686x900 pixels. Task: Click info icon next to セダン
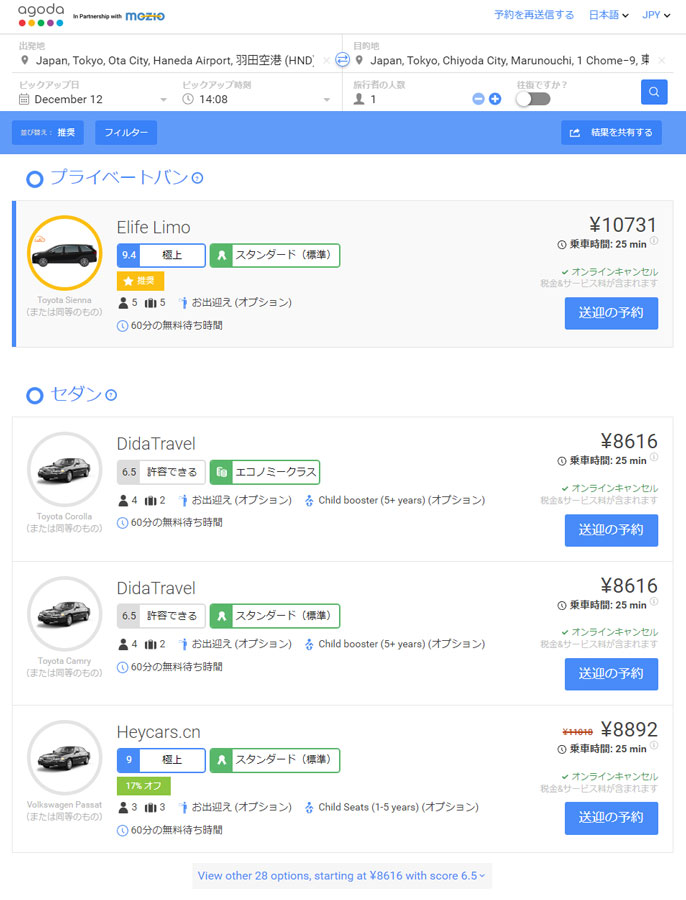pos(111,395)
